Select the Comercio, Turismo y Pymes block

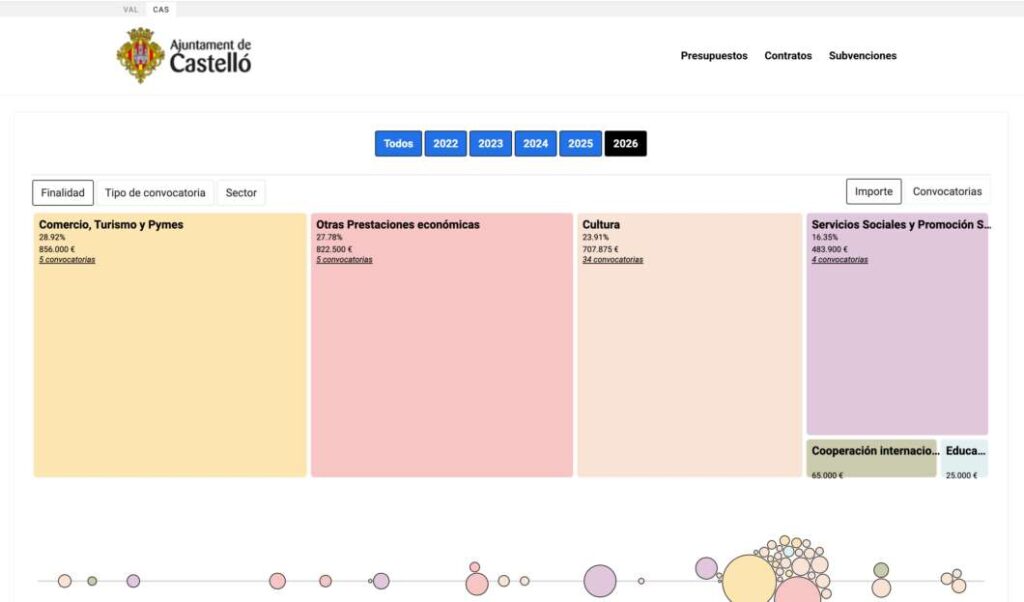(x=170, y=345)
